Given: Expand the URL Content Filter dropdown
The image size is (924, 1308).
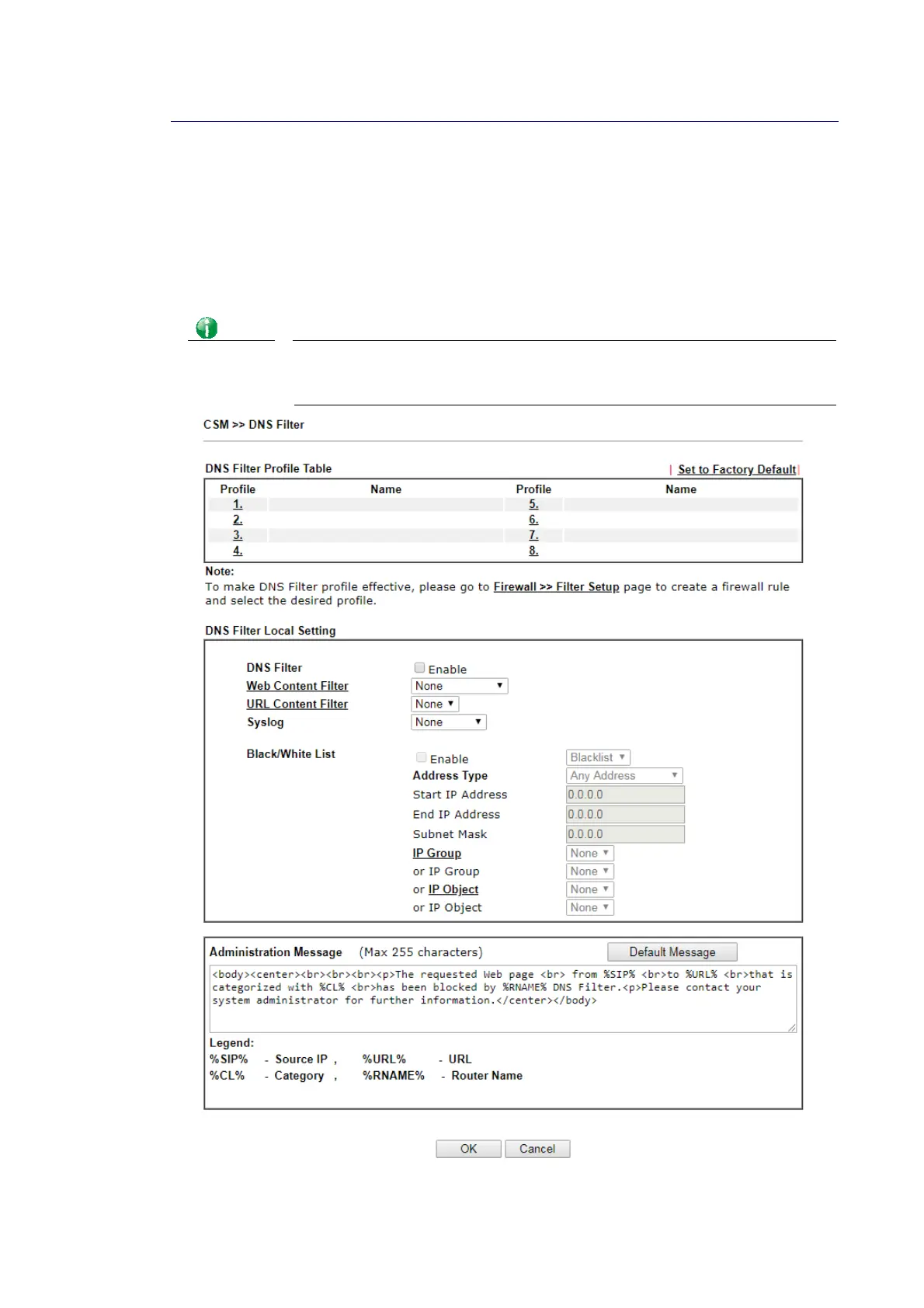Looking at the screenshot, I should click(435, 704).
